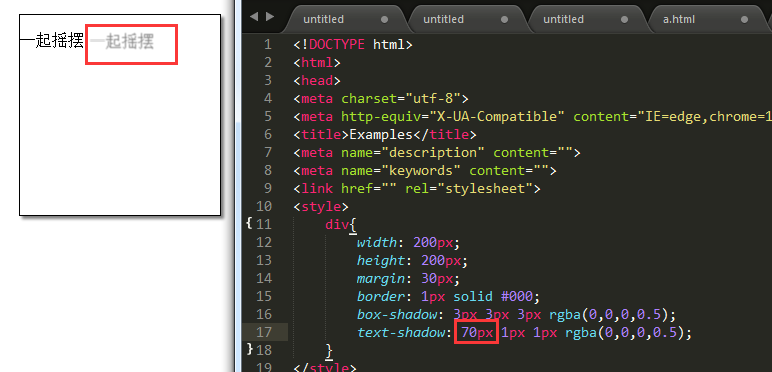
Task: Click the #000 border color code
Action: pos(517,296)
